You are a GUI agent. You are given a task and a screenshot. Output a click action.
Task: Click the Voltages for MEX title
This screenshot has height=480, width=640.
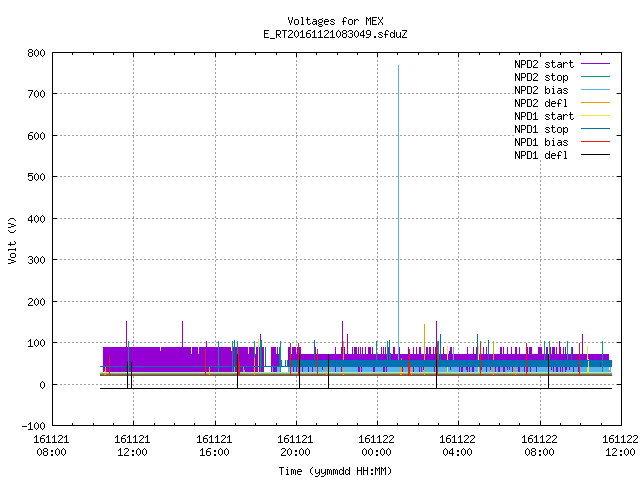pos(335,21)
